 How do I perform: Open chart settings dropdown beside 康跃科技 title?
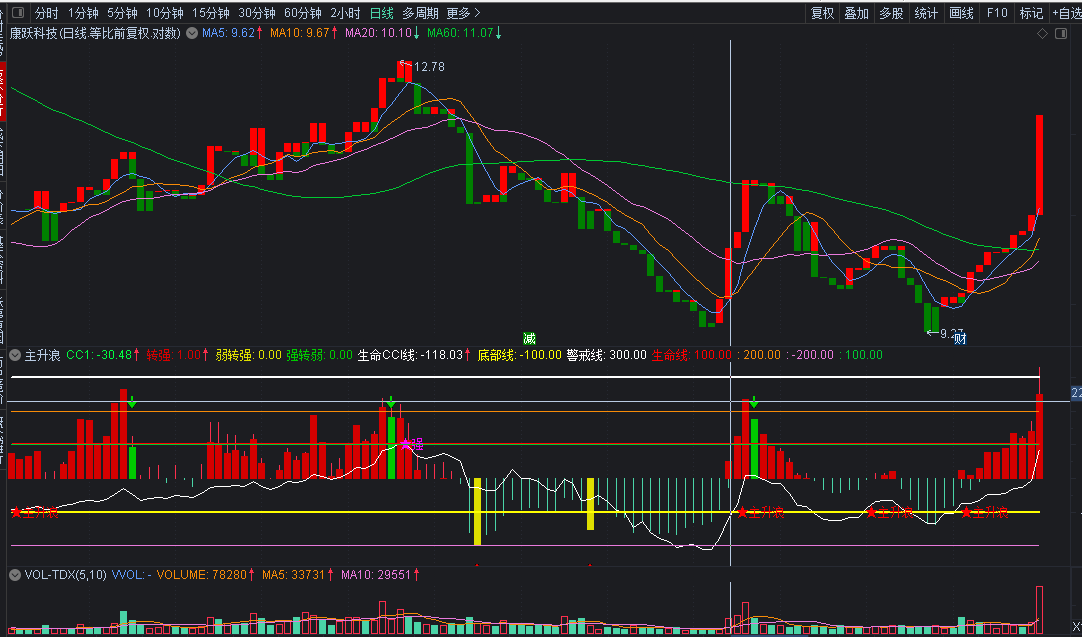pyautogui.click(x=193, y=33)
